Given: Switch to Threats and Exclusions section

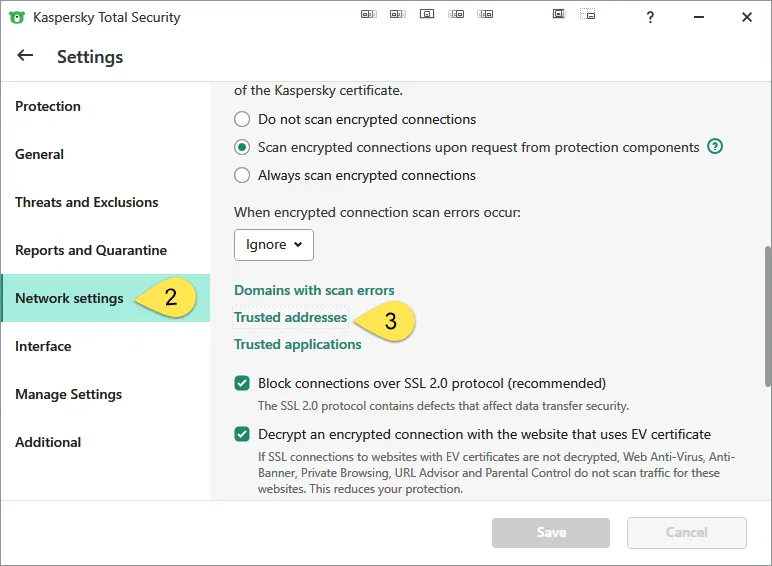Looking at the screenshot, I should pyautogui.click(x=86, y=202).
